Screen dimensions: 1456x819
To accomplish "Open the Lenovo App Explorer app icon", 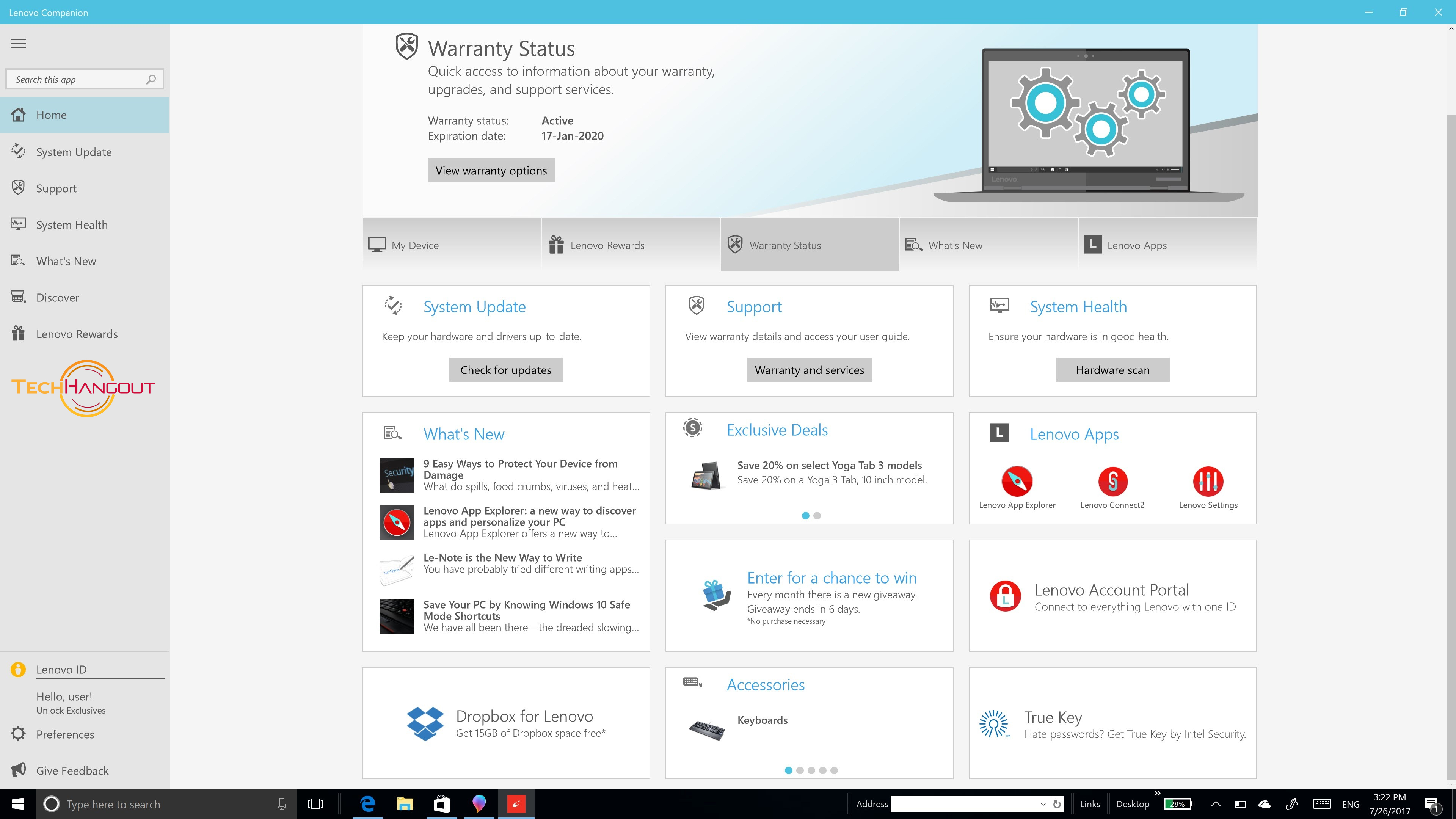I will click(1017, 481).
